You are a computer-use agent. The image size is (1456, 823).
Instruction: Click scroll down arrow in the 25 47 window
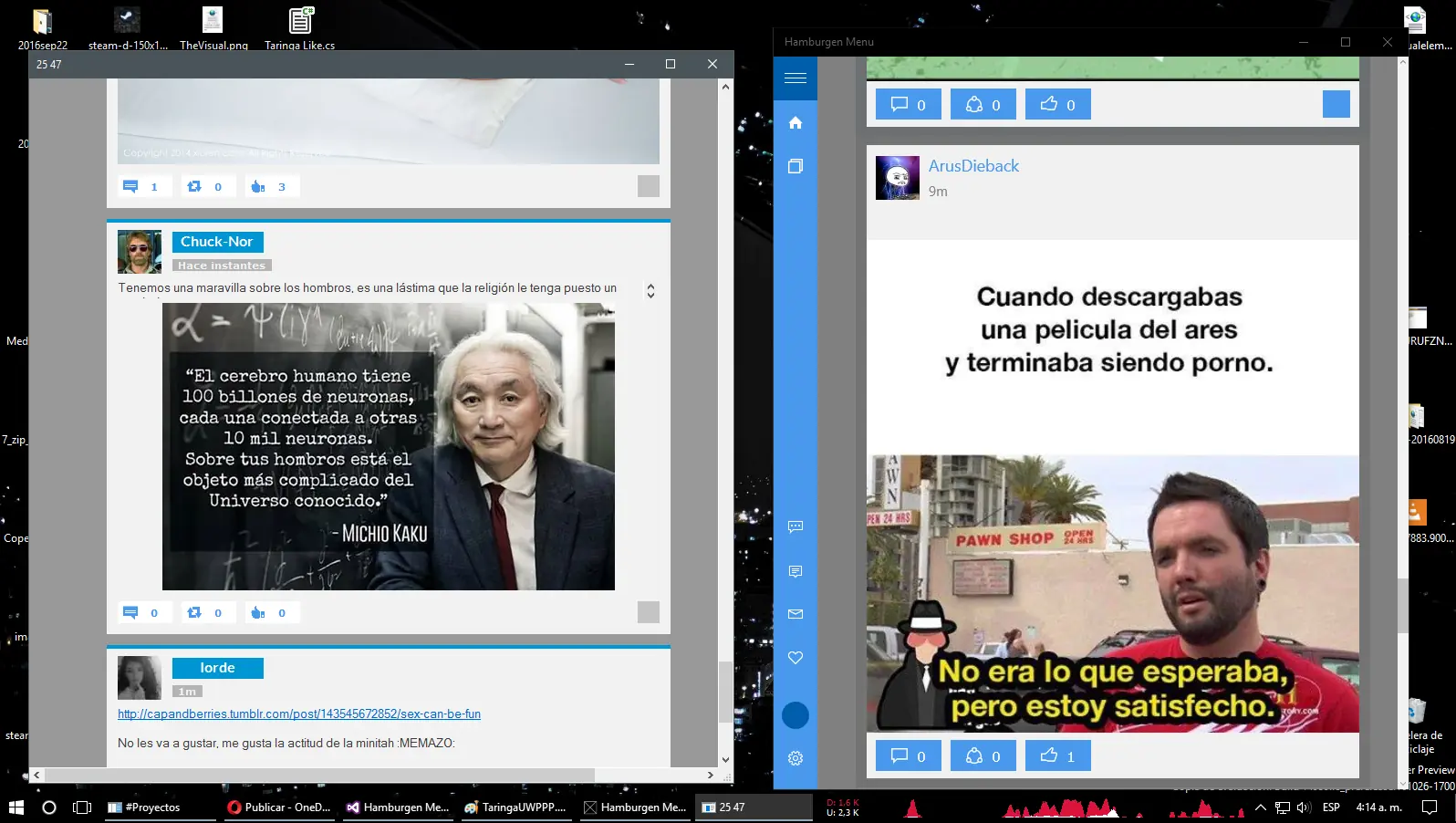pyautogui.click(x=726, y=759)
